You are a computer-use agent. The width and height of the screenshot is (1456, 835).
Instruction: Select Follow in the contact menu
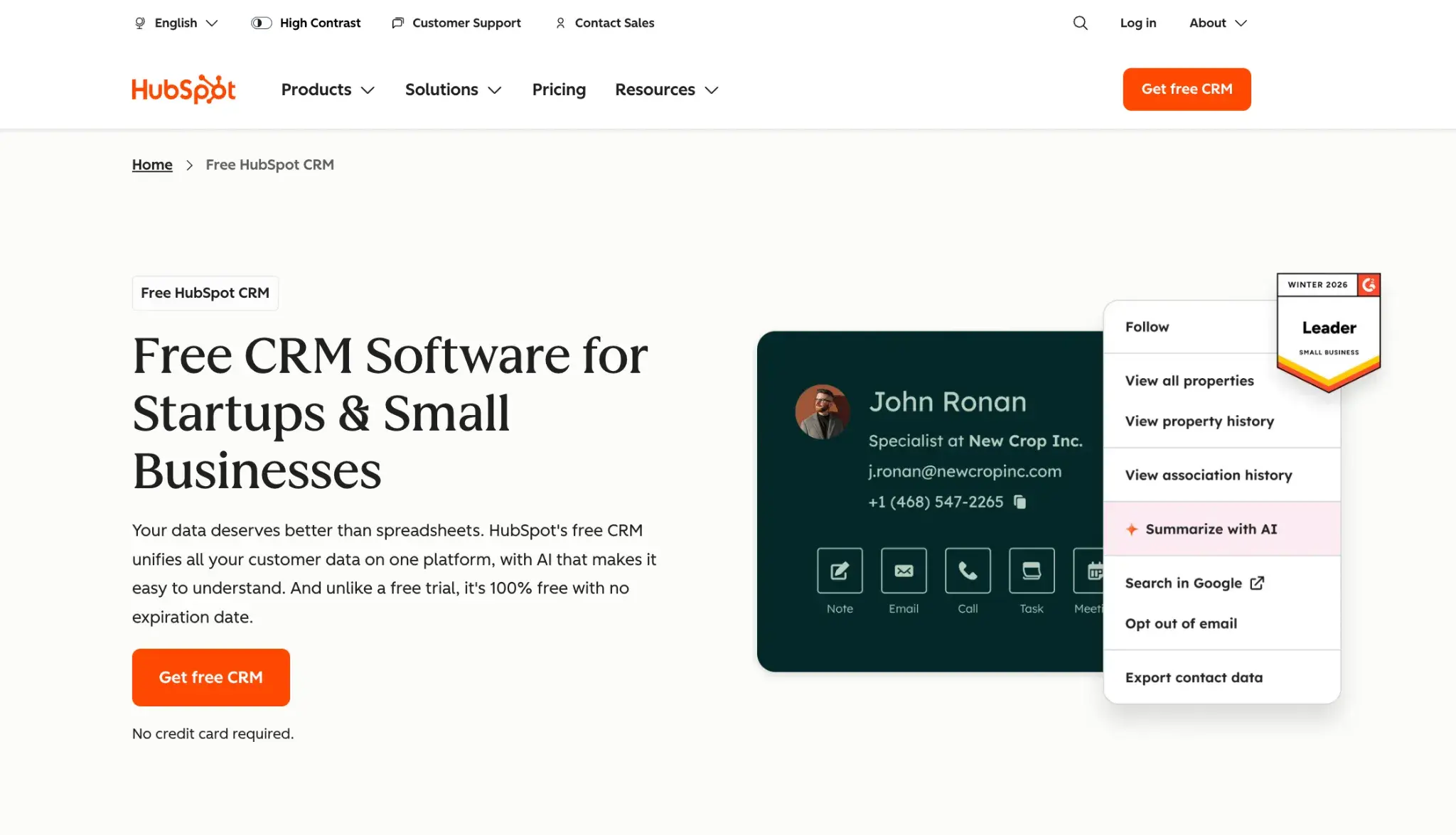pos(1147,327)
